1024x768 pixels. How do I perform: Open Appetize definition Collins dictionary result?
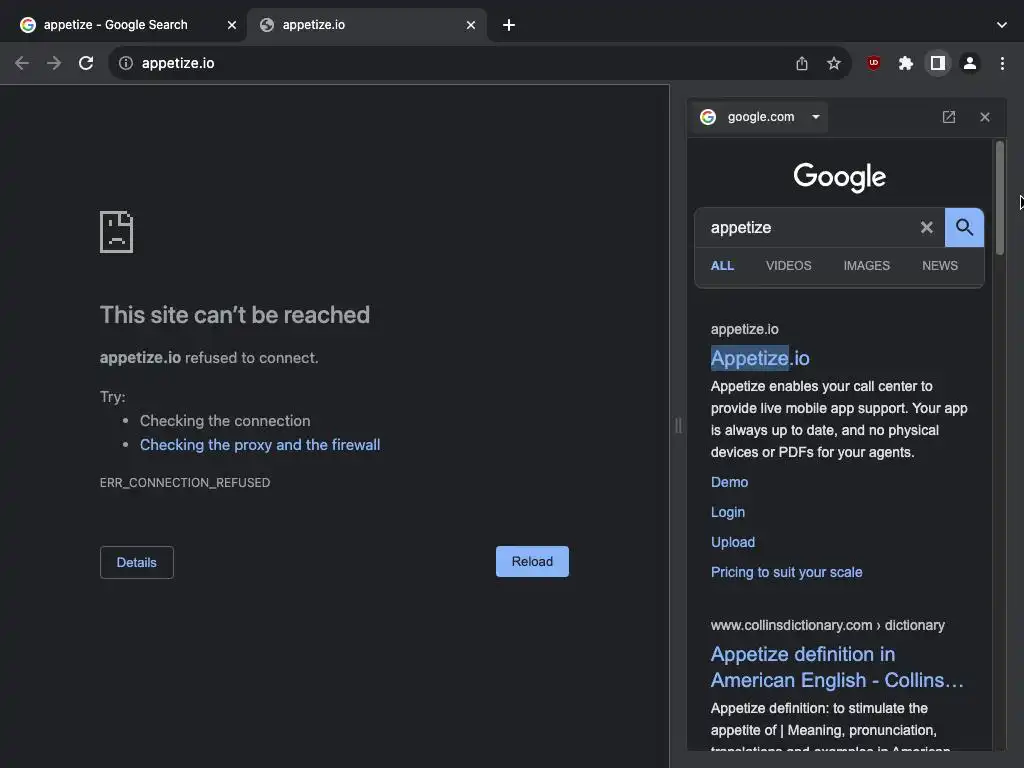click(x=837, y=667)
